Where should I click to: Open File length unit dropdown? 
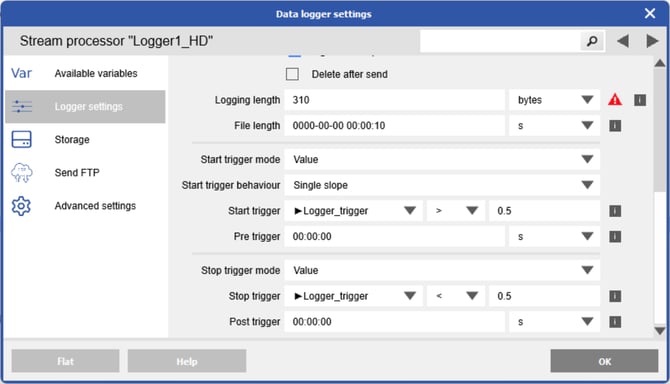[554, 126]
